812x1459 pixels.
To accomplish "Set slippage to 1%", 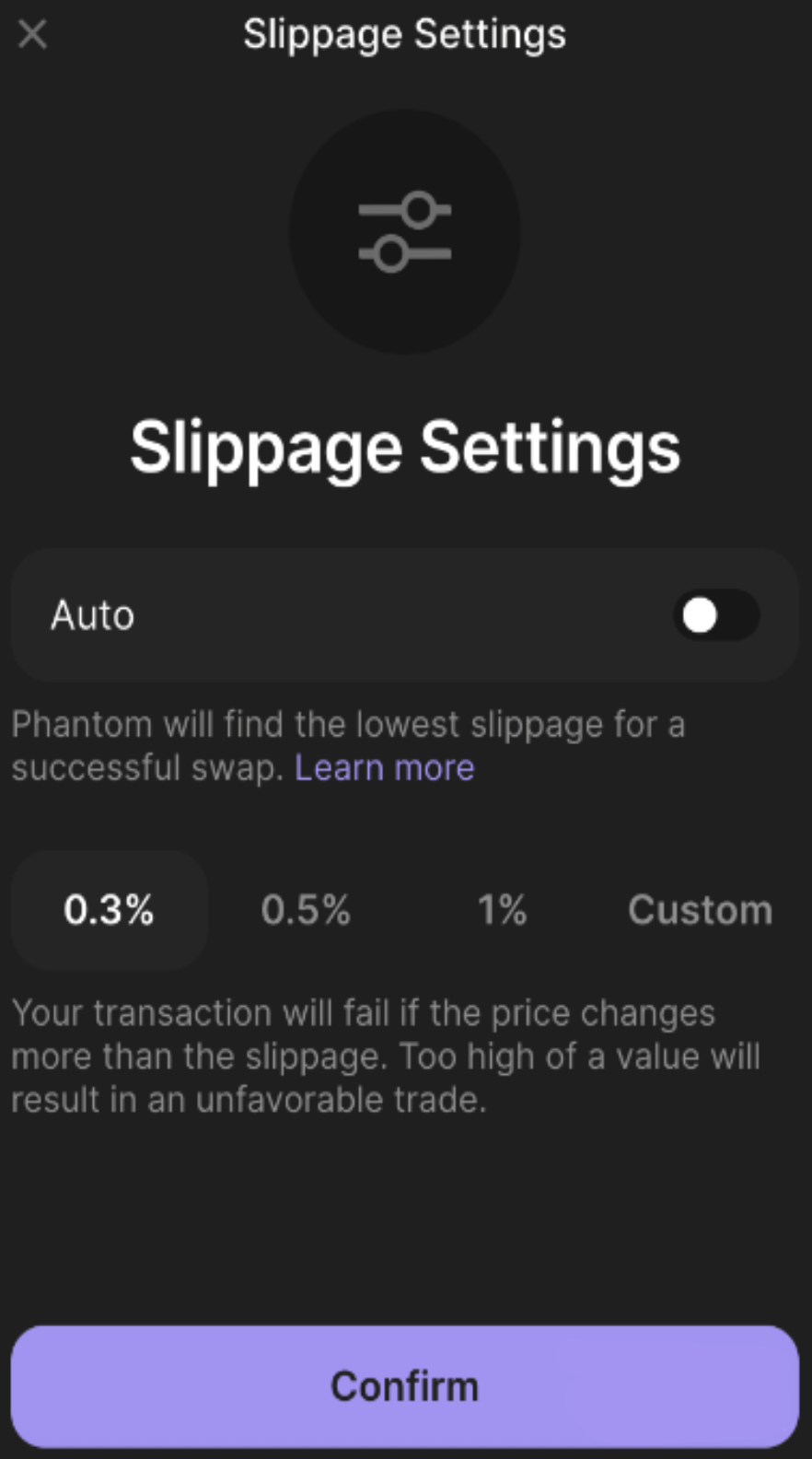I will [502, 910].
